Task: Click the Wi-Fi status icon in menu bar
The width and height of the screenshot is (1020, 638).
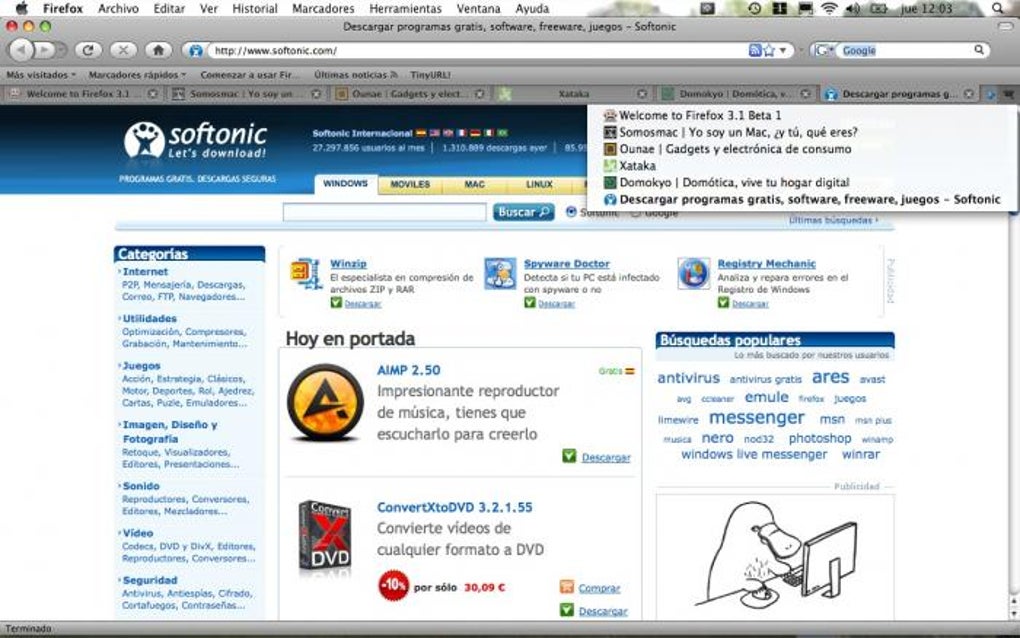Action: 829,8
